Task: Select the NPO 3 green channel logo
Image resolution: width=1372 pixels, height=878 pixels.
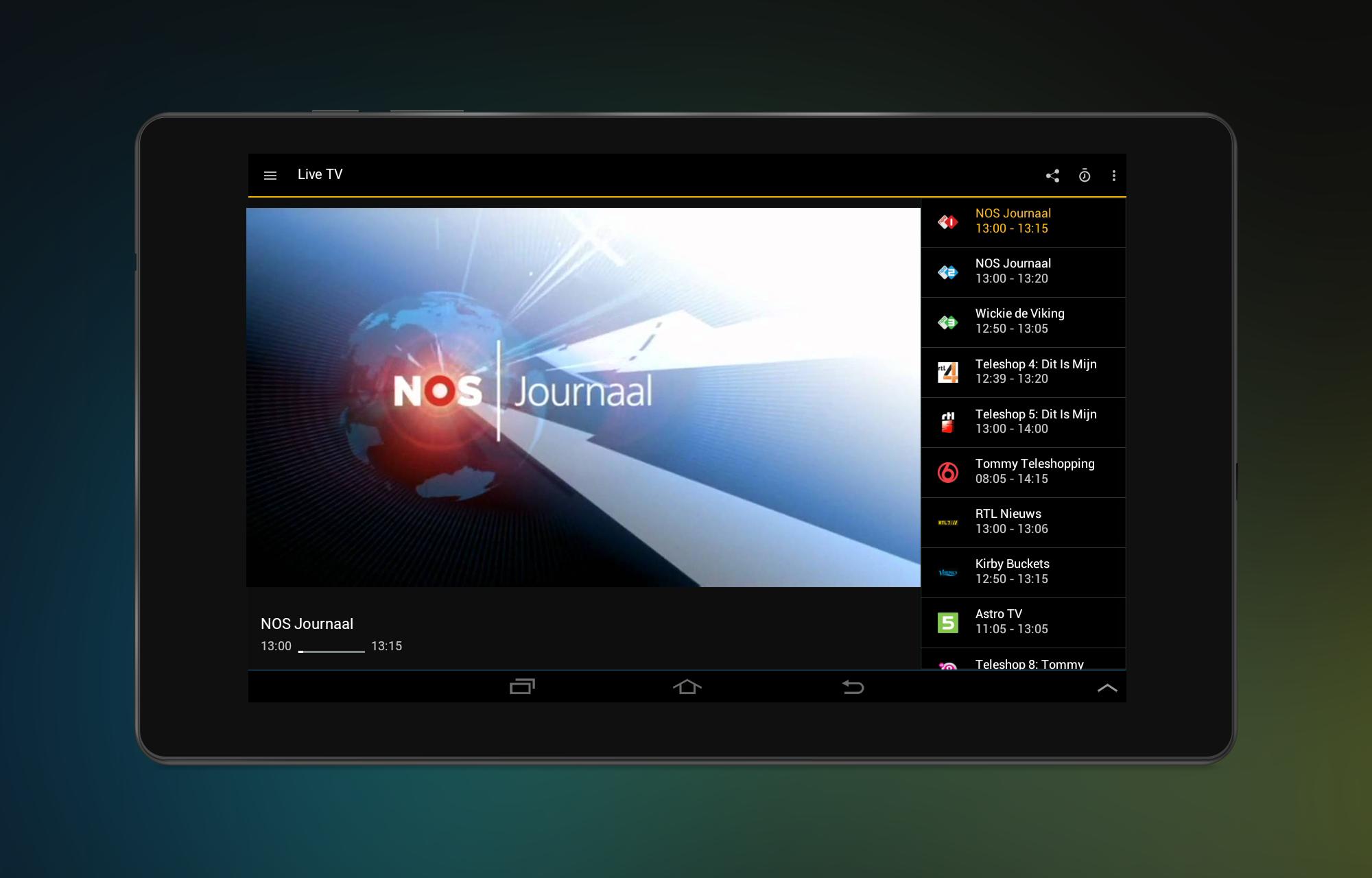Action: click(947, 322)
